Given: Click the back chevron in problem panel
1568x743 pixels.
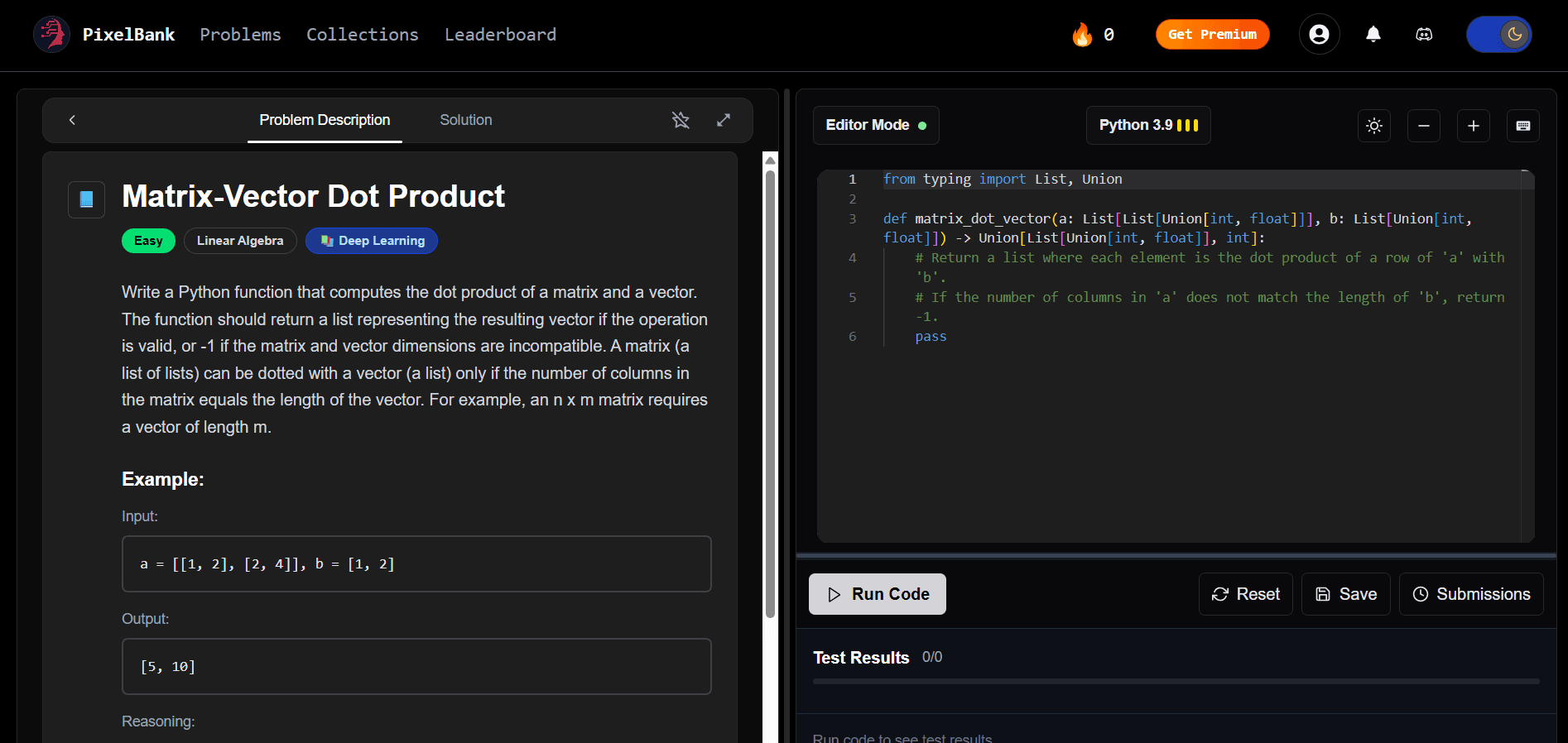Looking at the screenshot, I should [72, 121].
